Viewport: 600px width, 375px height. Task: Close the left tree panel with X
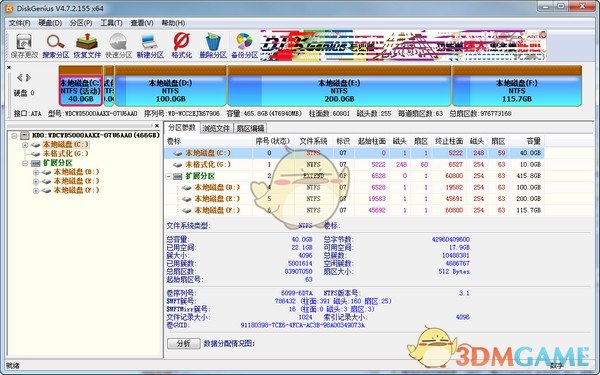tap(157, 126)
